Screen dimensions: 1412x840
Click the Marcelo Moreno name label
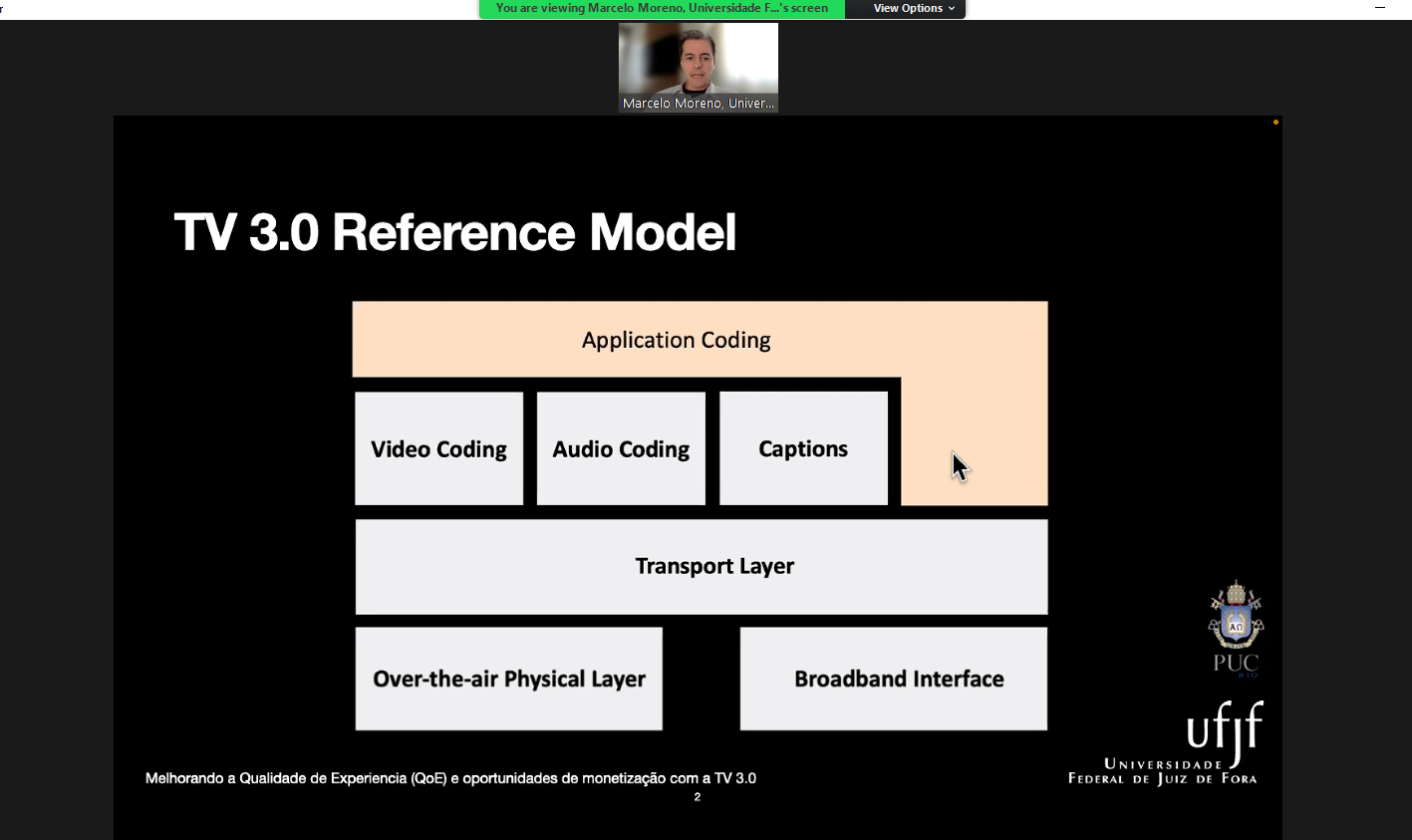[x=698, y=103]
